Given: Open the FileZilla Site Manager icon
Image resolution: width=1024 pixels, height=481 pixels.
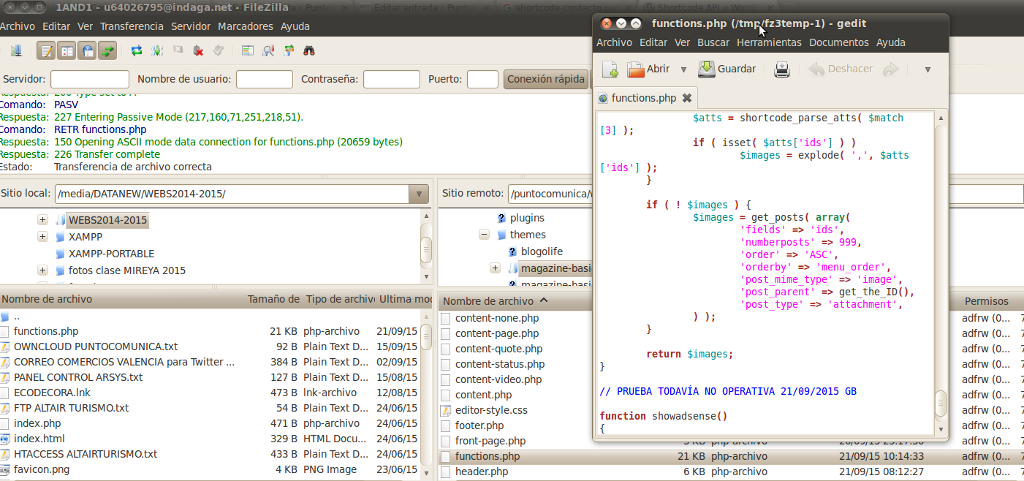Looking at the screenshot, I should tap(17, 50).
